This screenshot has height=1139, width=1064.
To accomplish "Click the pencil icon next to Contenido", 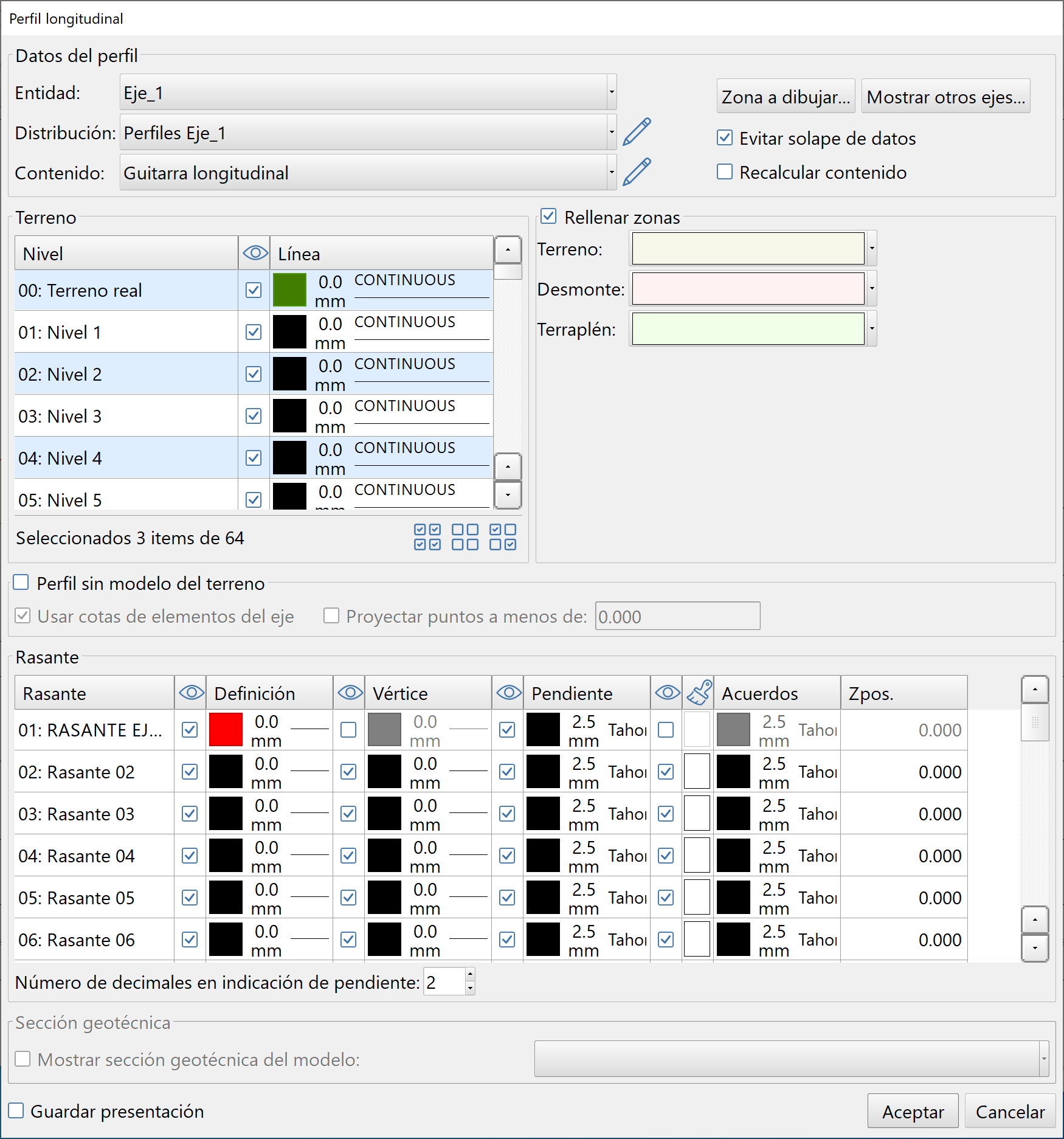I will (x=637, y=173).
